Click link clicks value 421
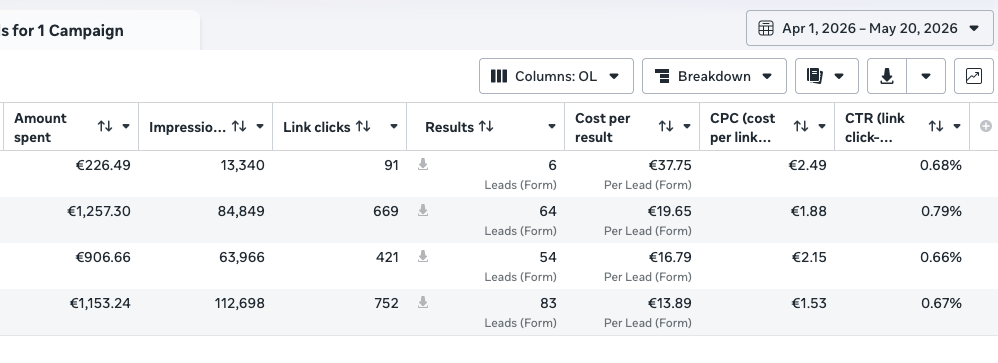This screenshot has height=363, width=998. tap(386, 257)
